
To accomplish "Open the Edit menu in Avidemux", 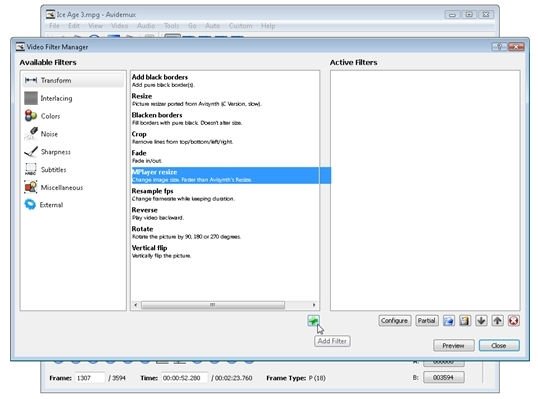I will [x=74, y=26].
